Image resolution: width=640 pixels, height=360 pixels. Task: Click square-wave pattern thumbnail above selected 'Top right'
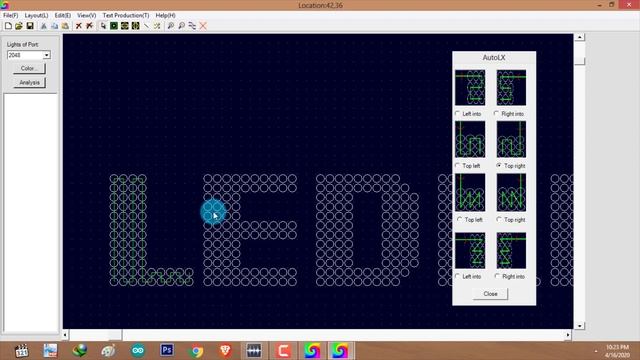tap(511, 139)
